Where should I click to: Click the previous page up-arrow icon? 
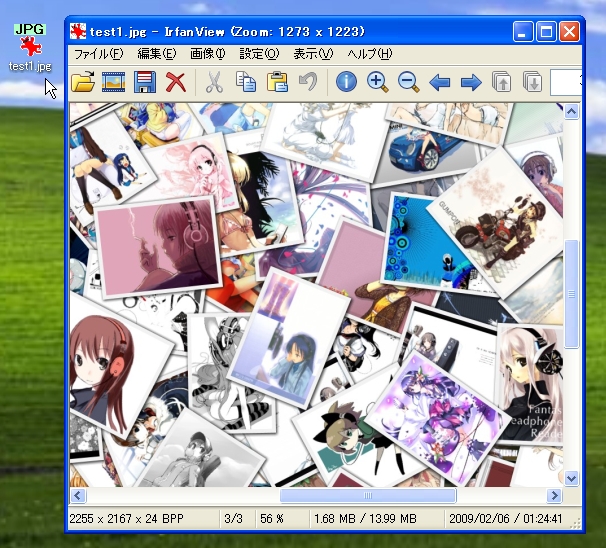pyautogui.click(x=502, y=82)
